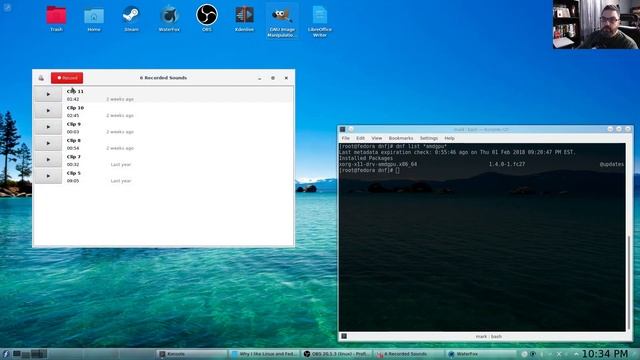This screenshot has height=360, width=640.
Task: Open the Konsole Bookmarks menu
Action: [401, 138]
